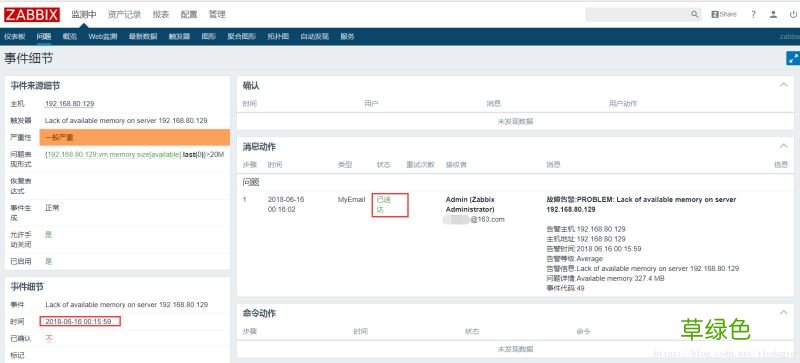Viewport: 800px width, 363px height.
Task: Collapse the 消息动作 section
Action: pos(784,147)
